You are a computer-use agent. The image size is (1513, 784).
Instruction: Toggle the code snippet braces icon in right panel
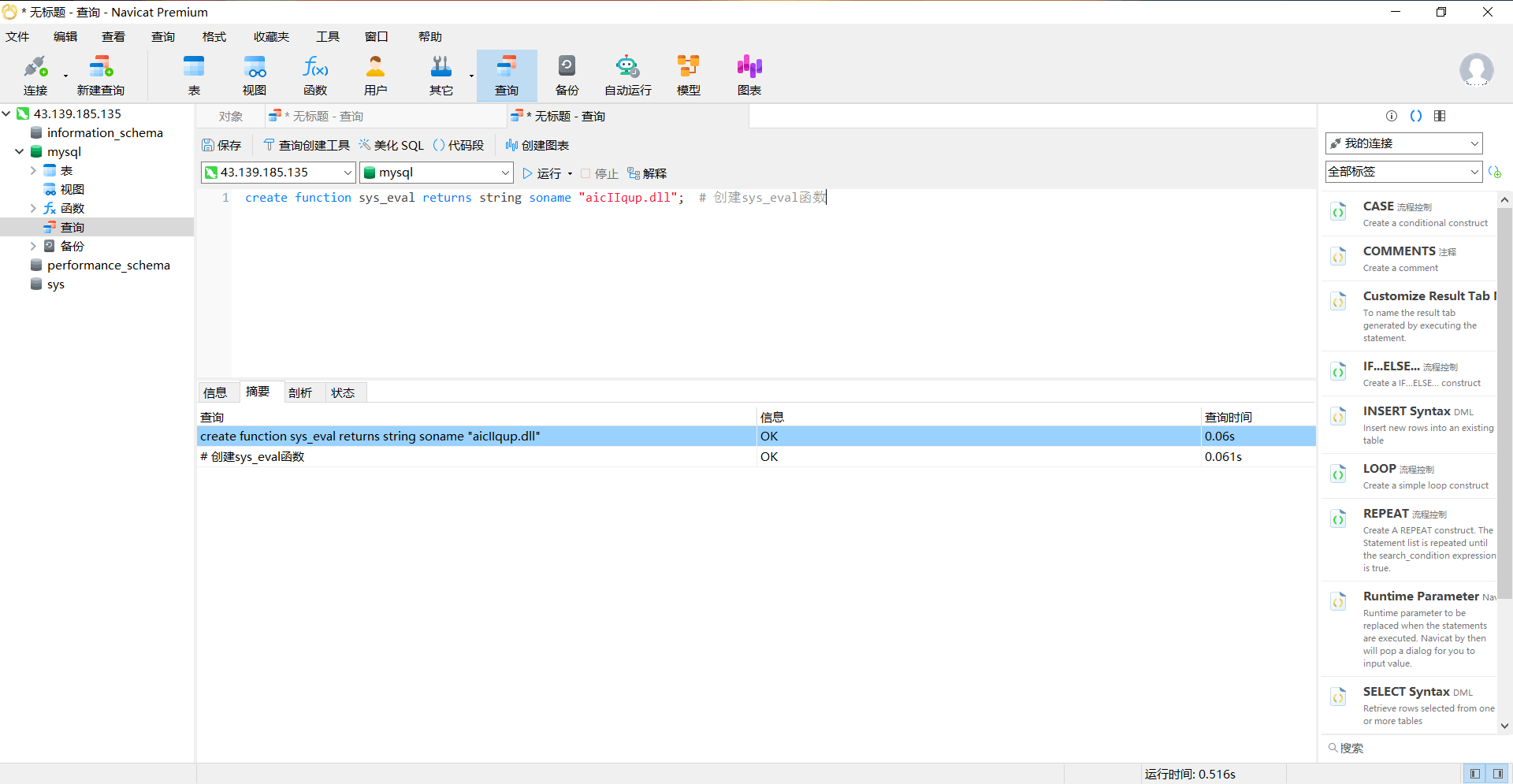click(1415, 116)
